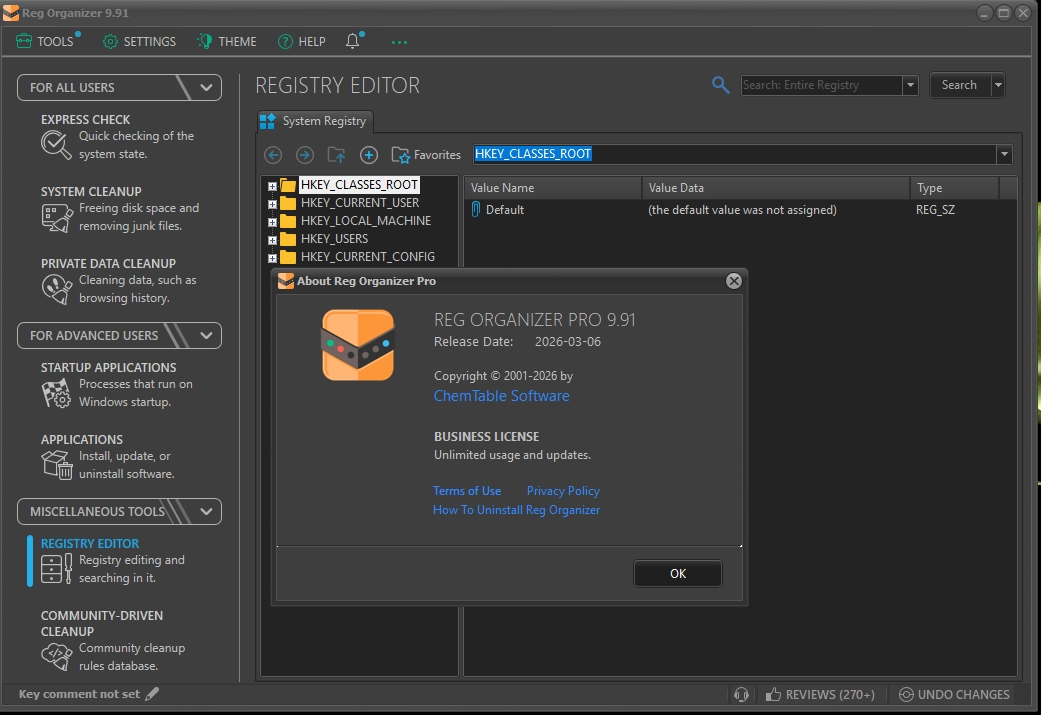This screenshot has height=715, width=1041.
Task: Click the navigate back arrow icon
Action: [273, 155]
